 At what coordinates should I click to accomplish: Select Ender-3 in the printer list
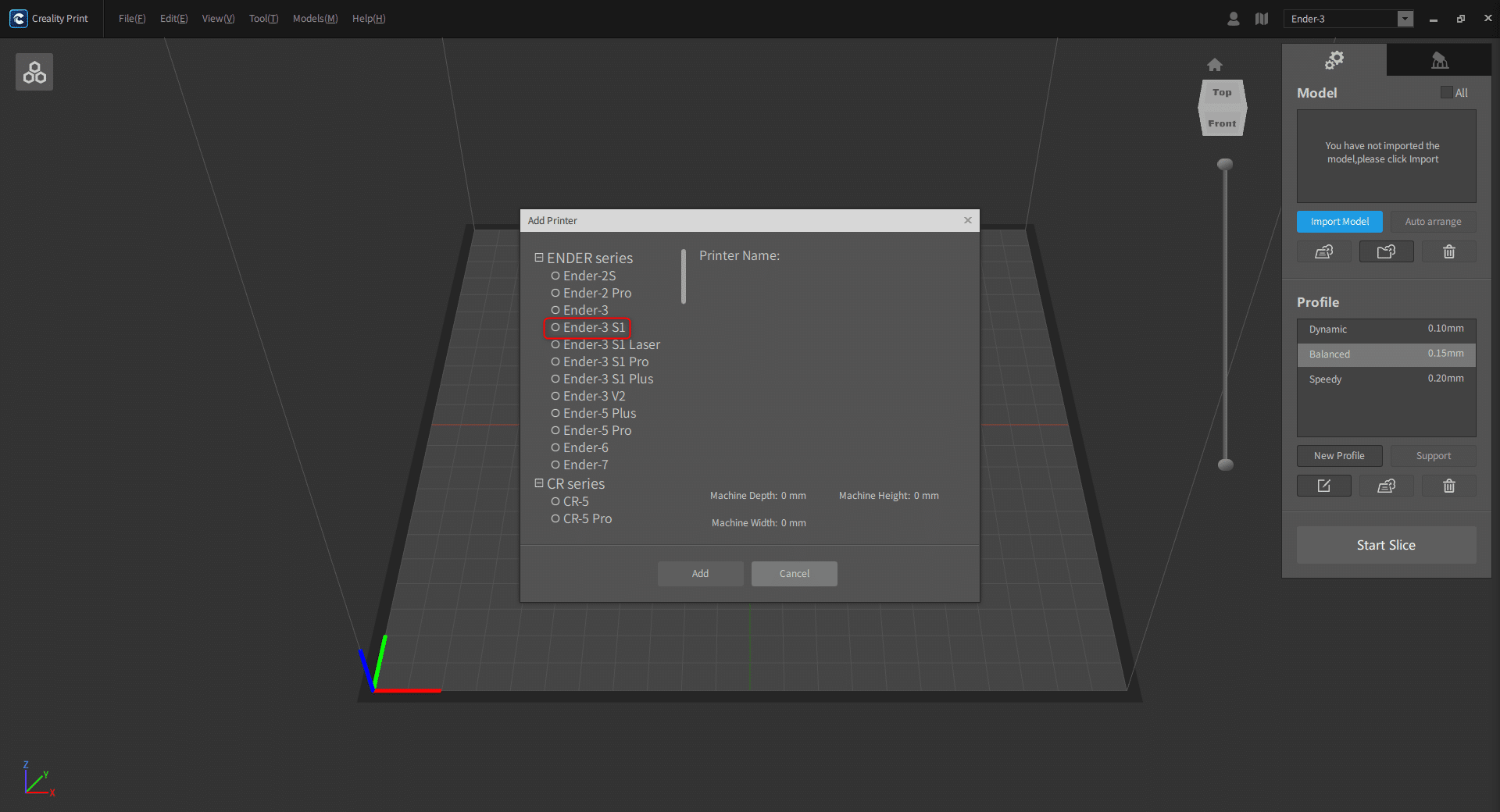[x=580, y=310]
